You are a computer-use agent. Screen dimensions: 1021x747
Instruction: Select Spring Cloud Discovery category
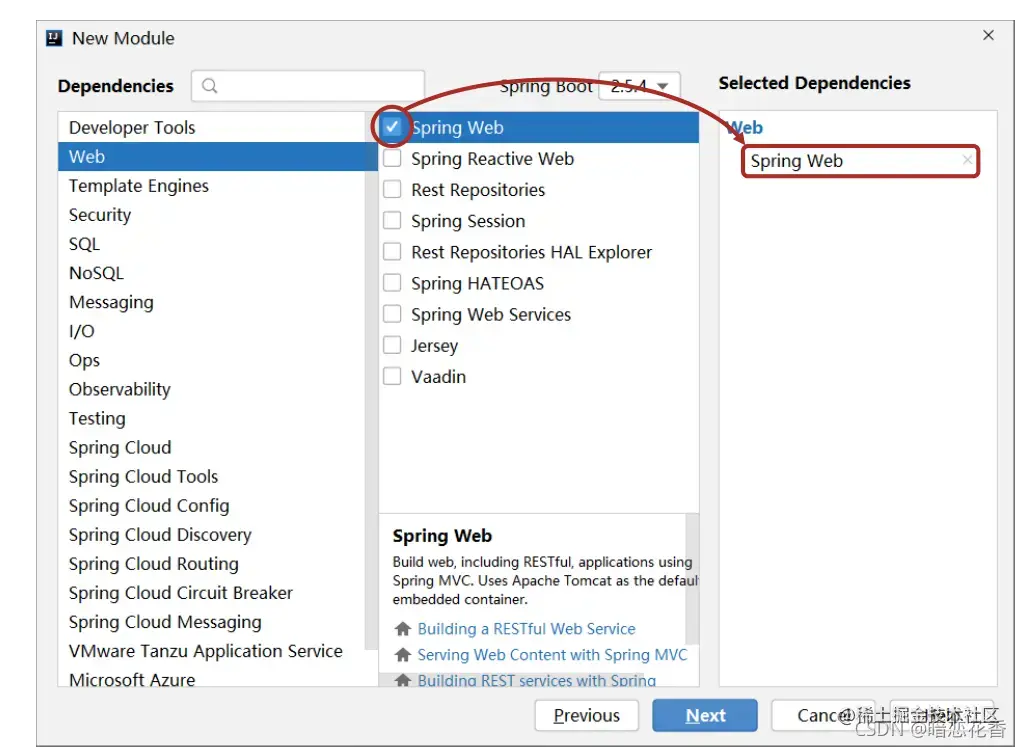(212, 535)
